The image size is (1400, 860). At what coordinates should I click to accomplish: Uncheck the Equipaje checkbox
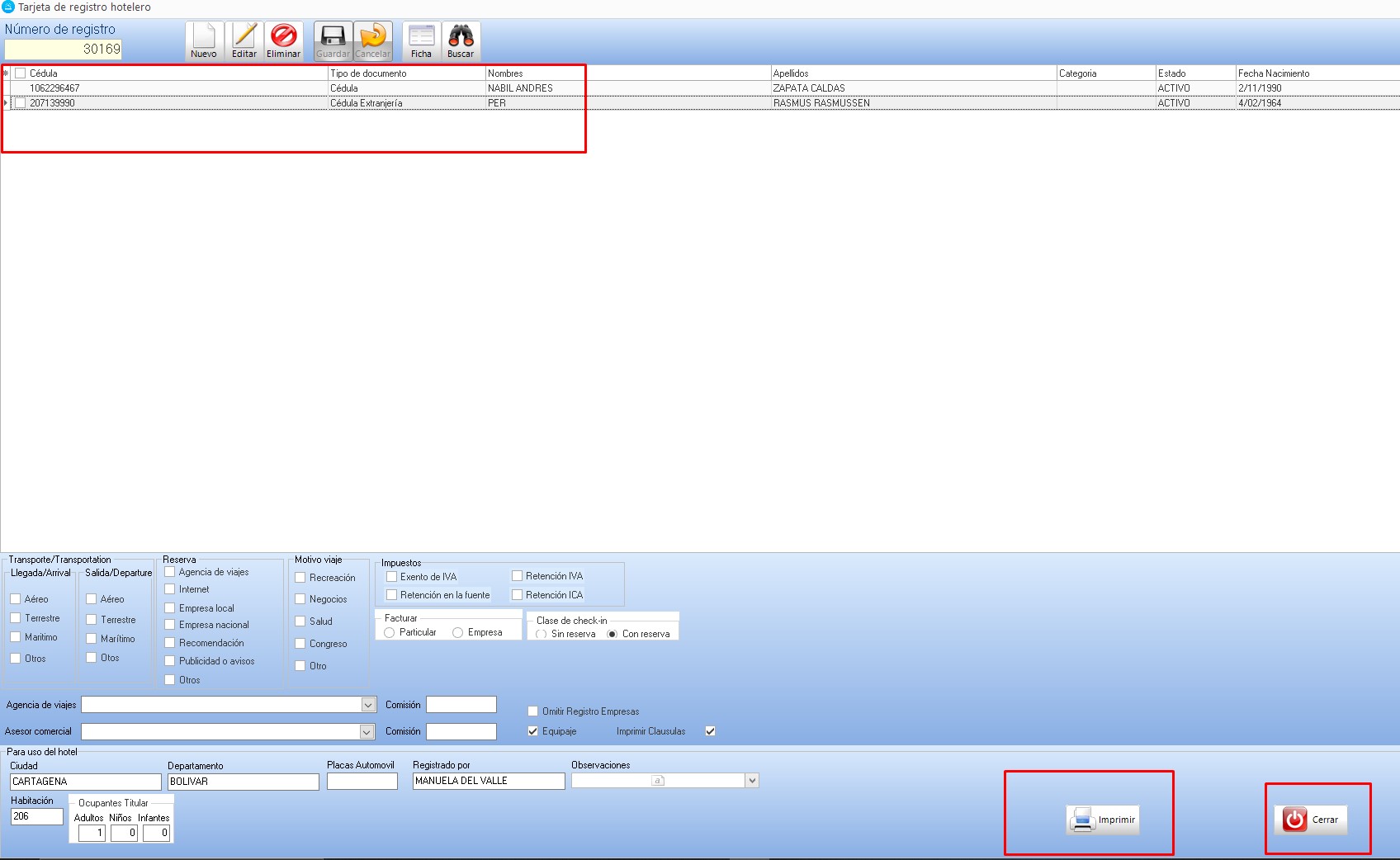point(533,731)
